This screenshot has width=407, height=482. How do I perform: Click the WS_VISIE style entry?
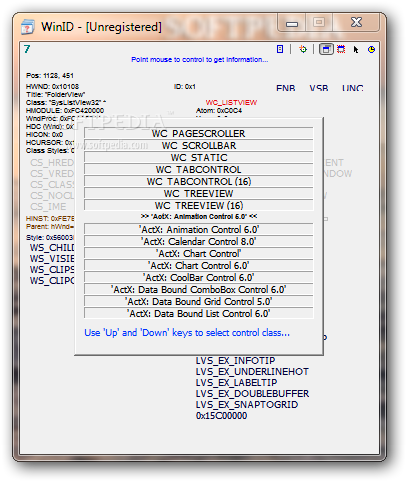(x=52, y=259)
